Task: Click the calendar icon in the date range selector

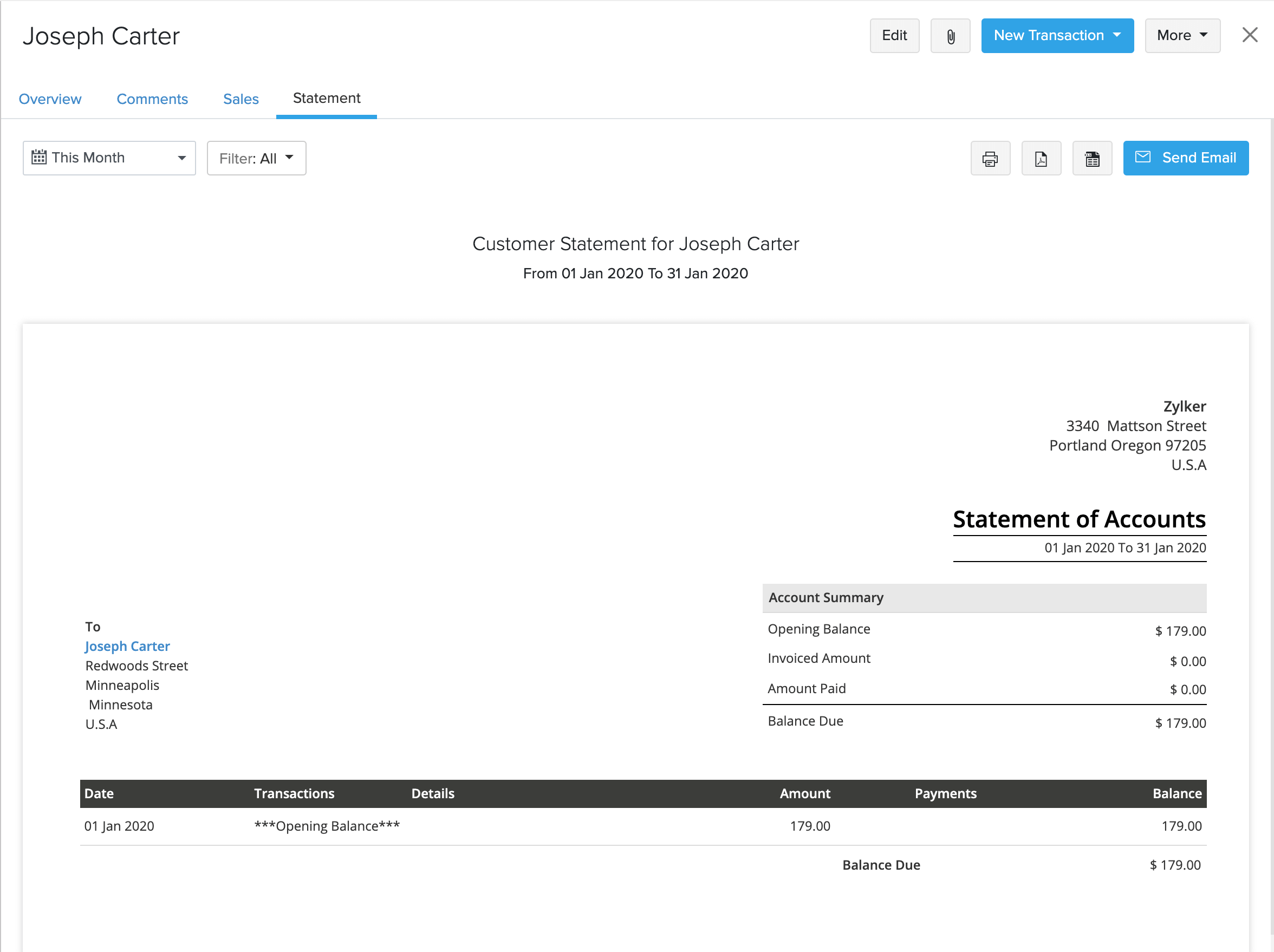Action: 38,157
